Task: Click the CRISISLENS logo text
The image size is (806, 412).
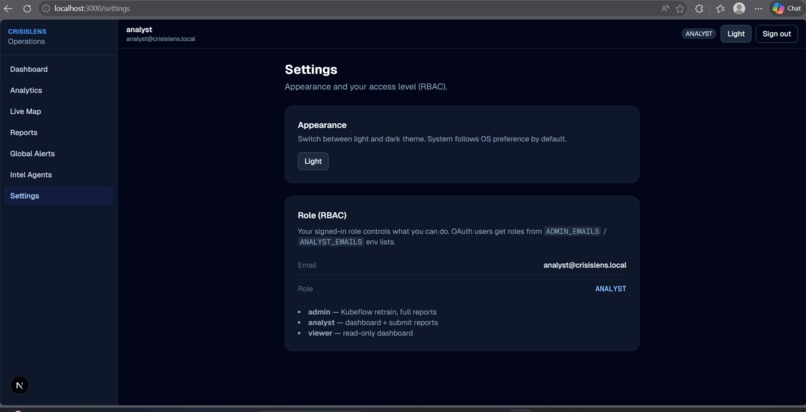Action: click(27, 32)
